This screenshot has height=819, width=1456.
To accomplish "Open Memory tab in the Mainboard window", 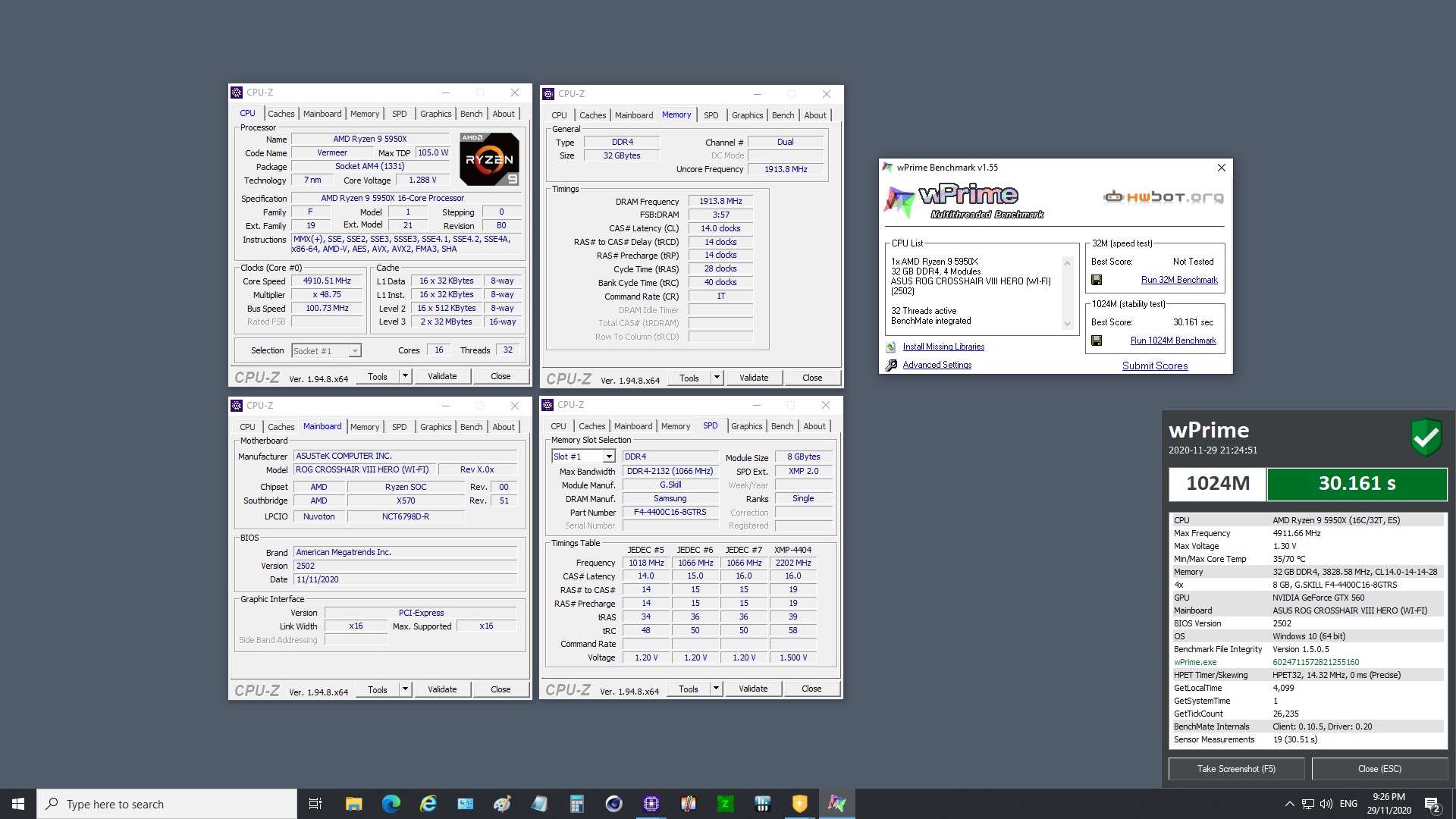I will tap(364, 427).
